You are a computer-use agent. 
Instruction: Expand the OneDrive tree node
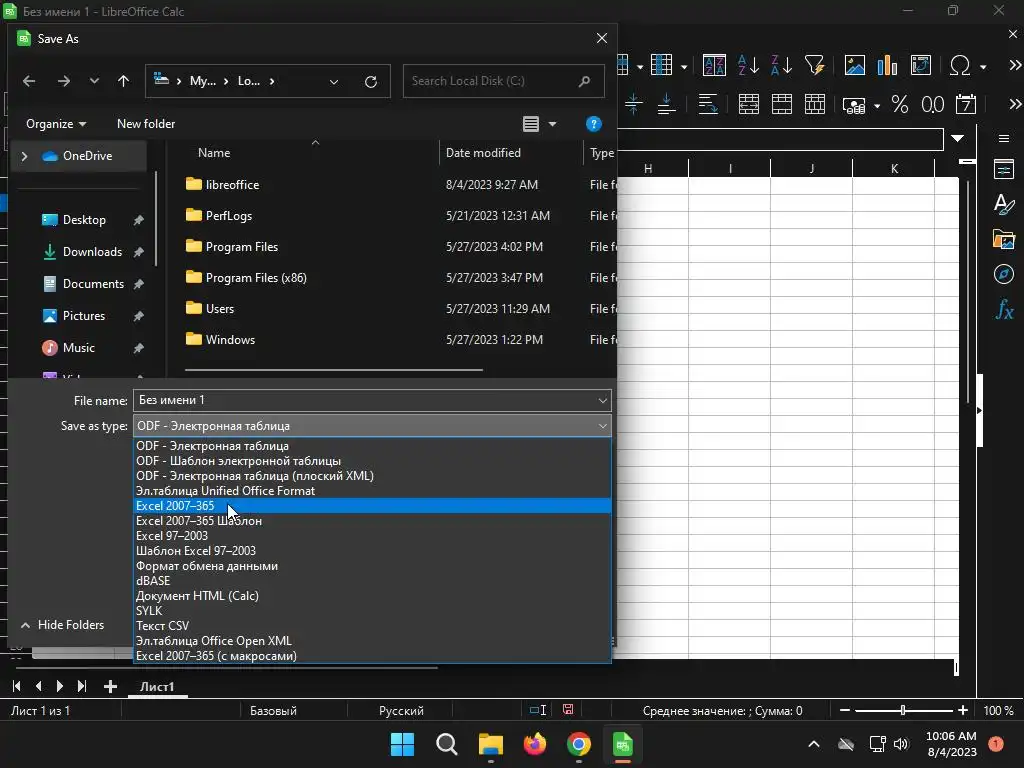25,156
